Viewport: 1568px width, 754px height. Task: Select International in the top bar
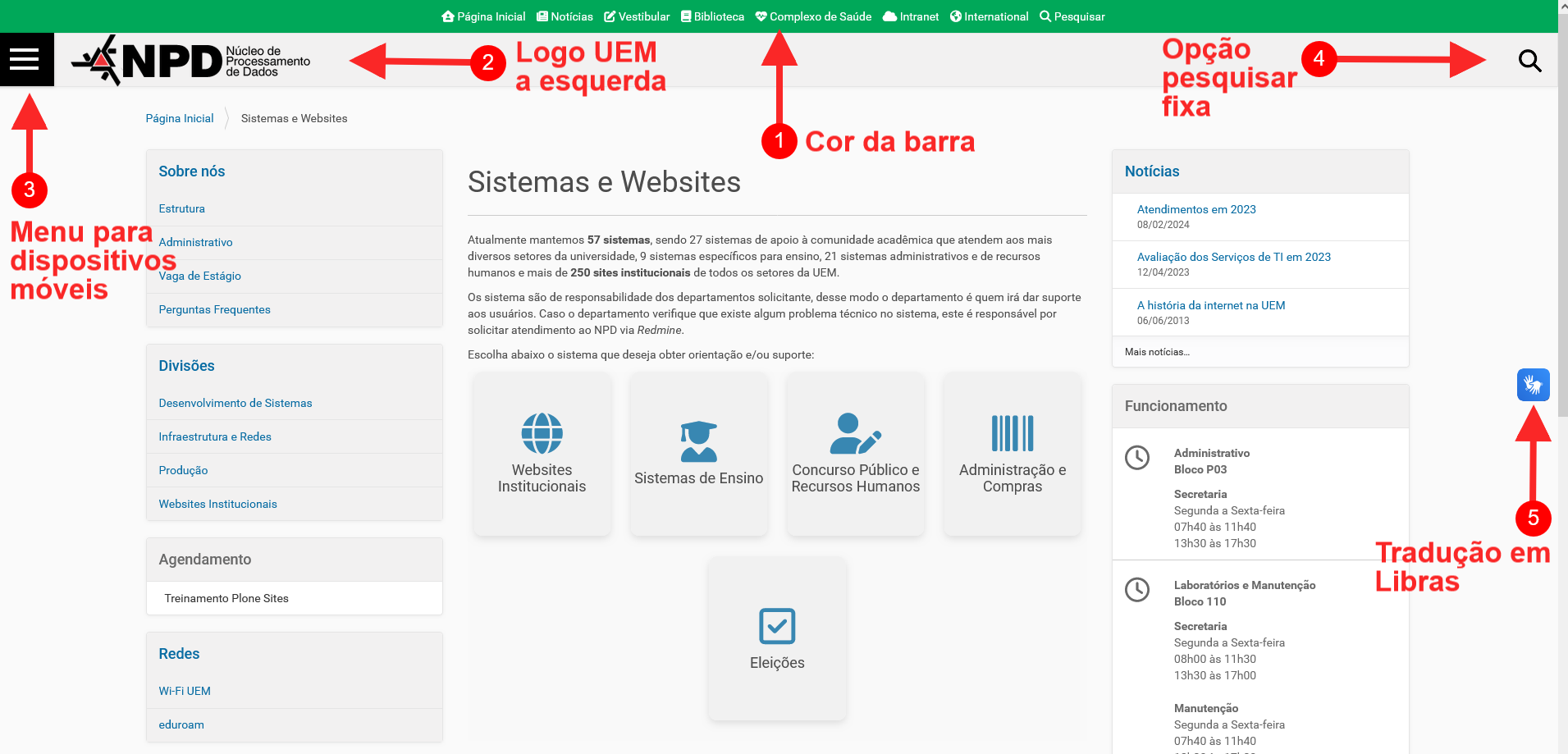[x=989, y=16]
